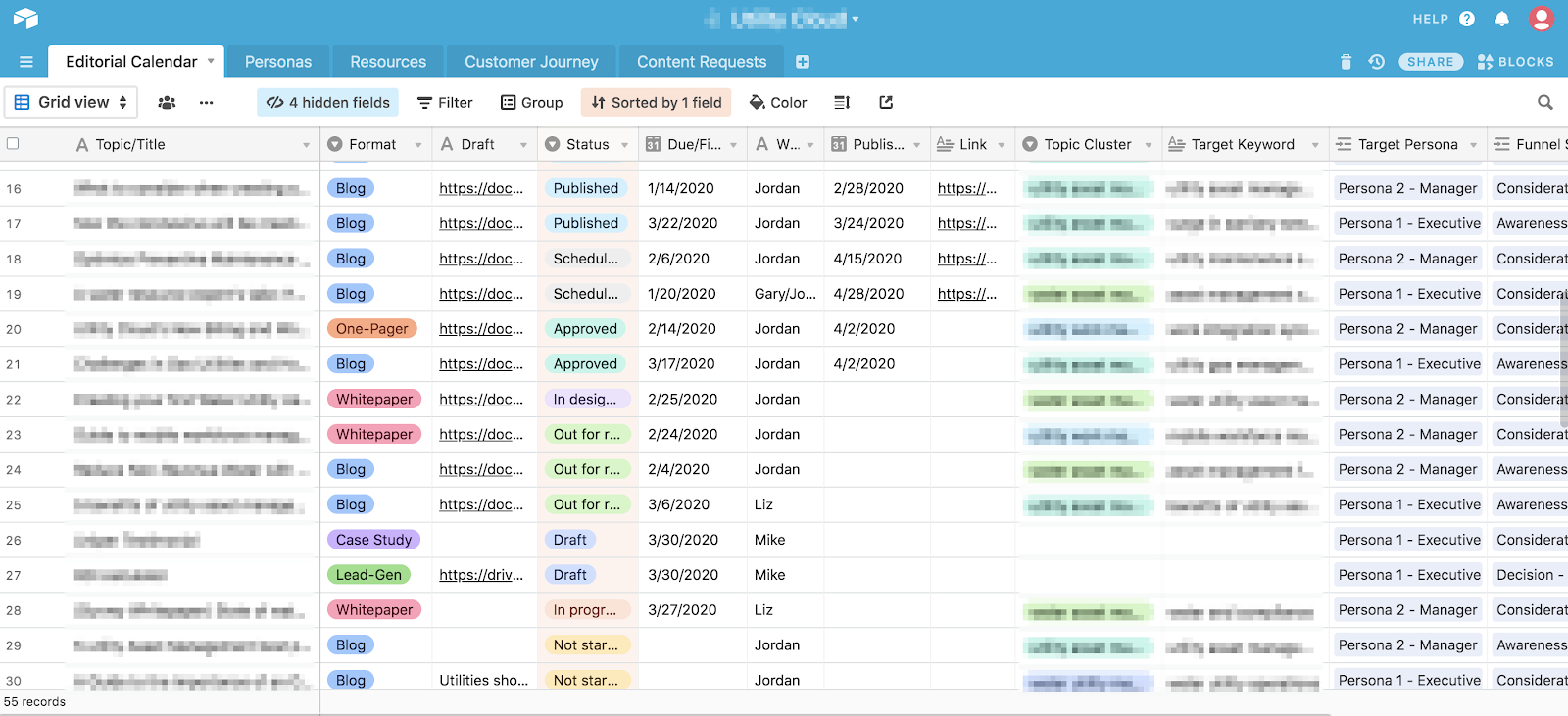
Task: Open the notifications bell
Action: tap(1501, 19)
